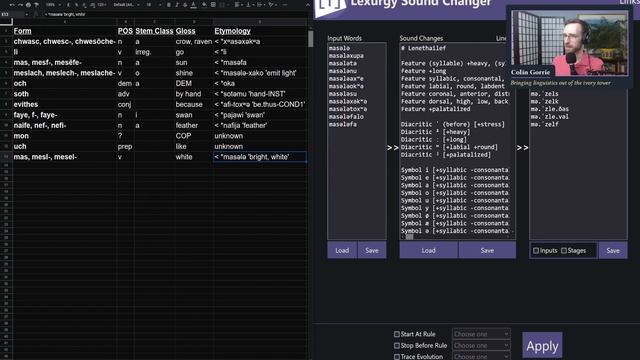Click the font size field

coord(149,5)
